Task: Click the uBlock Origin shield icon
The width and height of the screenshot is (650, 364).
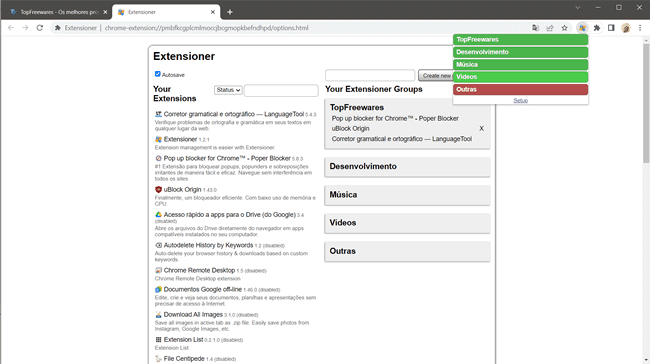Action: (x=158, y=189)
